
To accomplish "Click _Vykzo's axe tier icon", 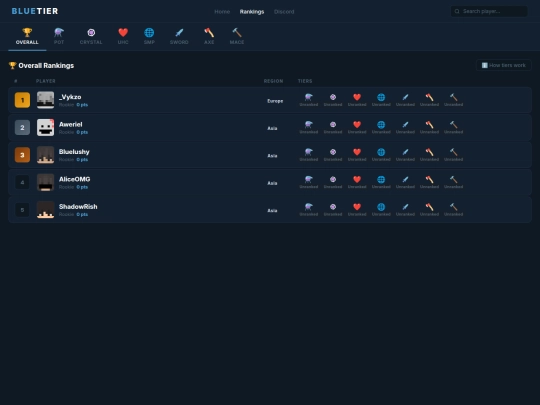I will pyautogui.click(x=429, y=97).
